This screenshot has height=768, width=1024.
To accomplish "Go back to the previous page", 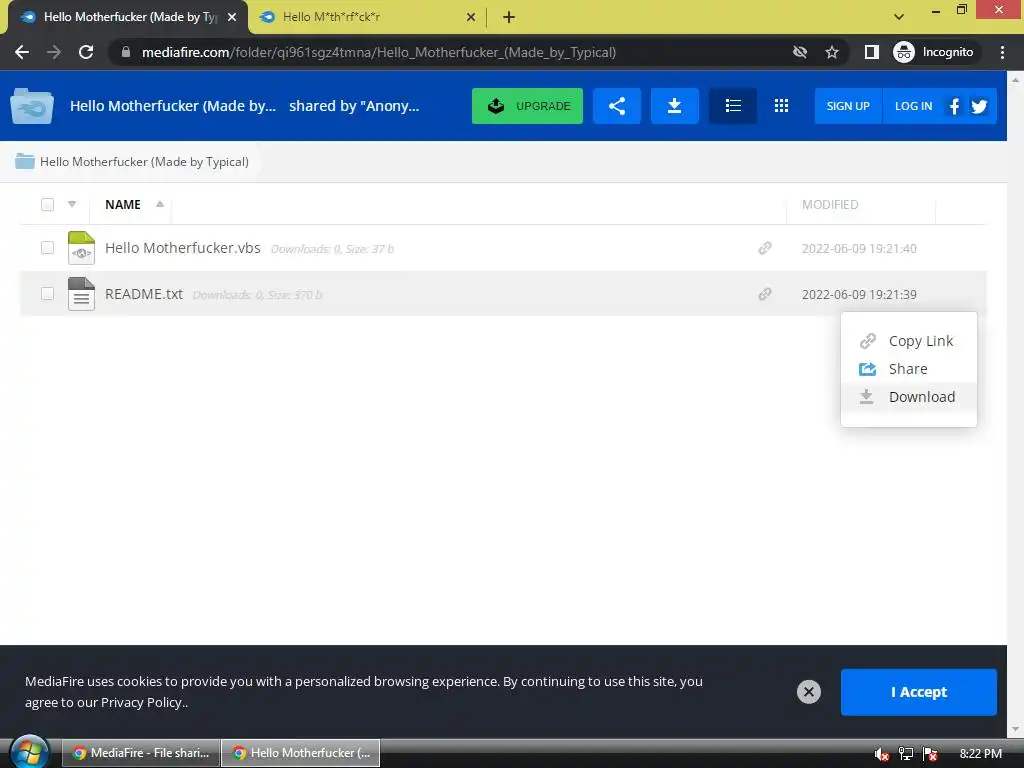I will pyautogui.click(x=22, y=52).
